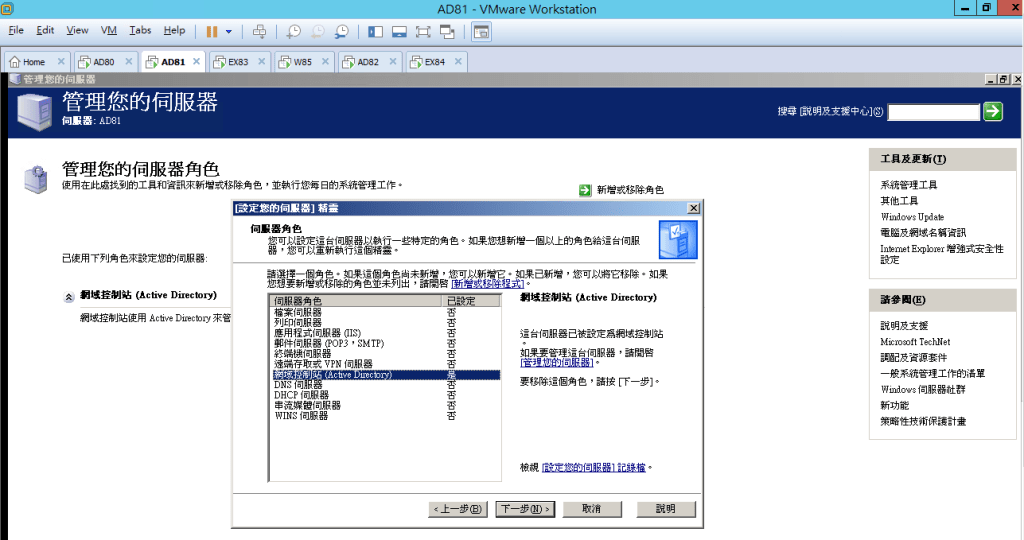Click the green search arrow button
The width and height of the screenshot is (1024, 540).
pos(992,111)
